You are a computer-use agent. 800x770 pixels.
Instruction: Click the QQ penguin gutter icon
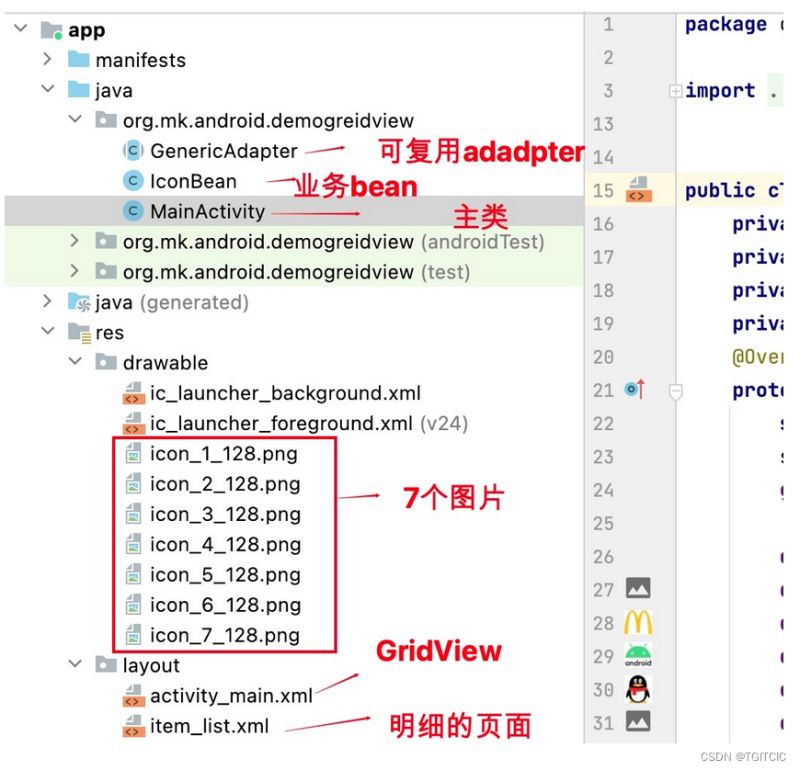click(638, 689)
